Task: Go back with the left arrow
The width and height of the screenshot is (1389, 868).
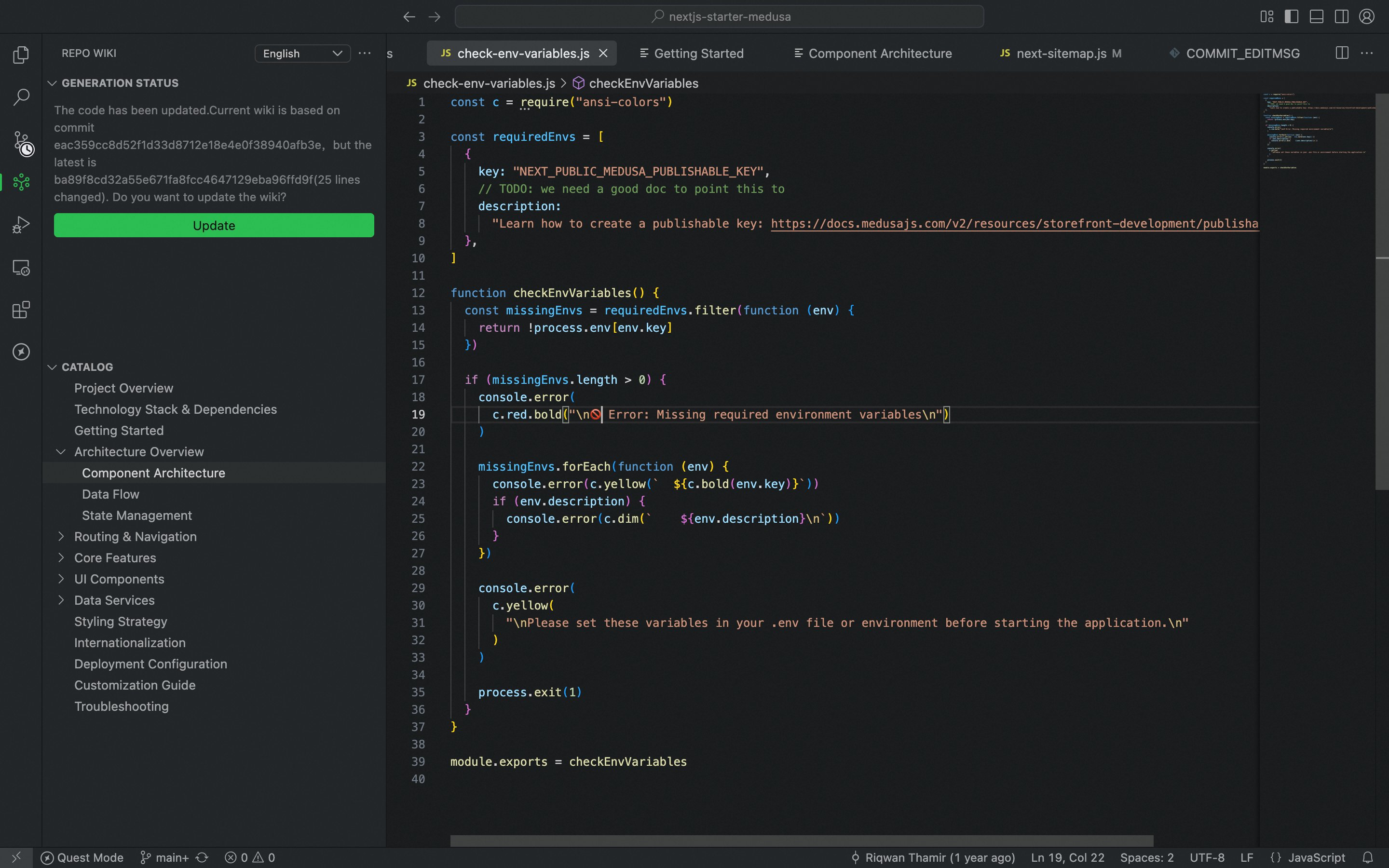Action: [x=409, y=17]
